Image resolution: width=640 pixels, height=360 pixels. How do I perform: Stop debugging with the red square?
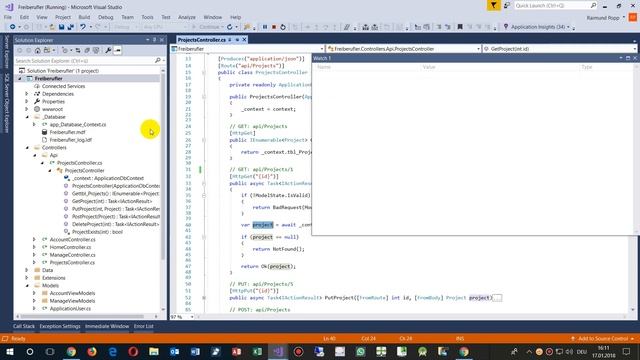(x=274, y=27)
